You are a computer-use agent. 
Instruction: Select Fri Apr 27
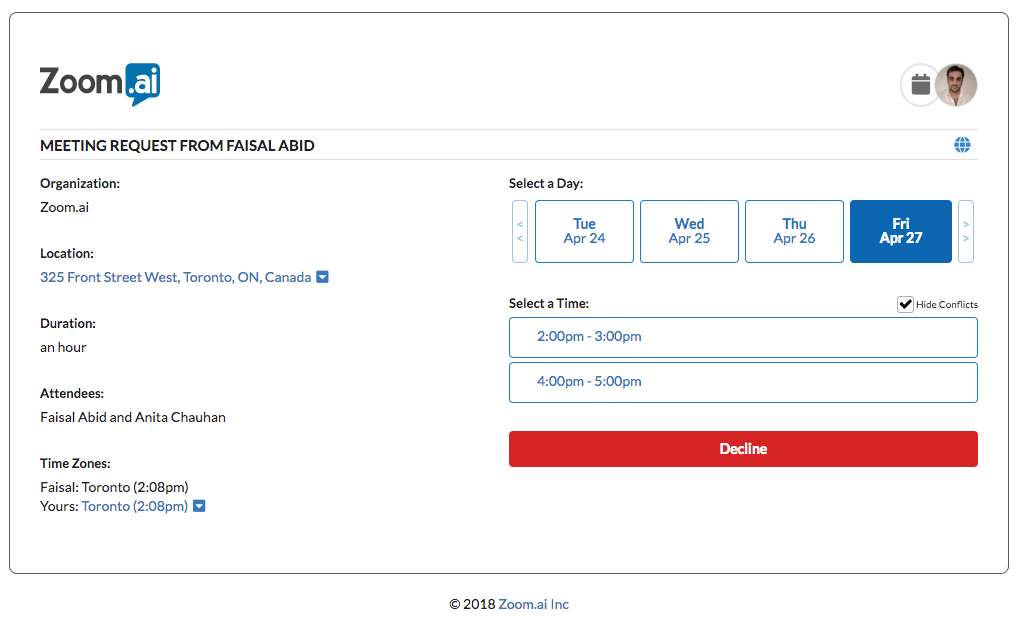pos(901,232)
